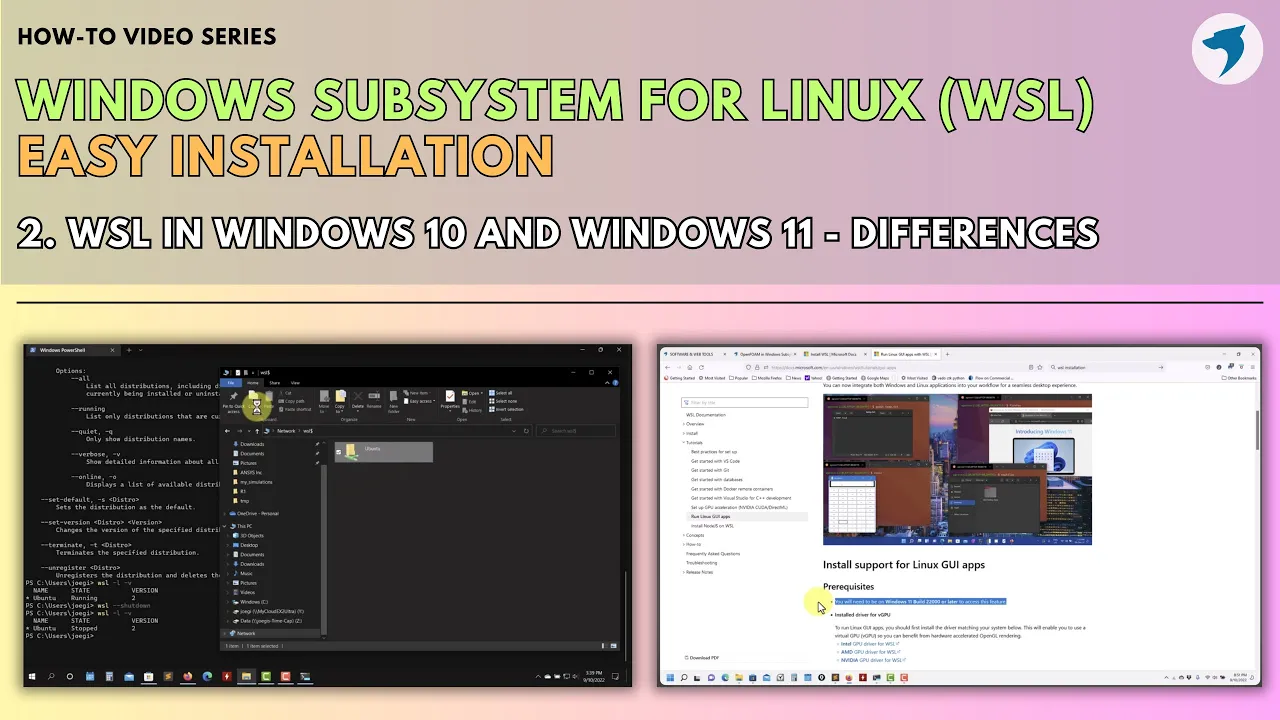Expand Concepts in WSL docs sidebar
Viewport: 1280px width, 720px height.
683,535
